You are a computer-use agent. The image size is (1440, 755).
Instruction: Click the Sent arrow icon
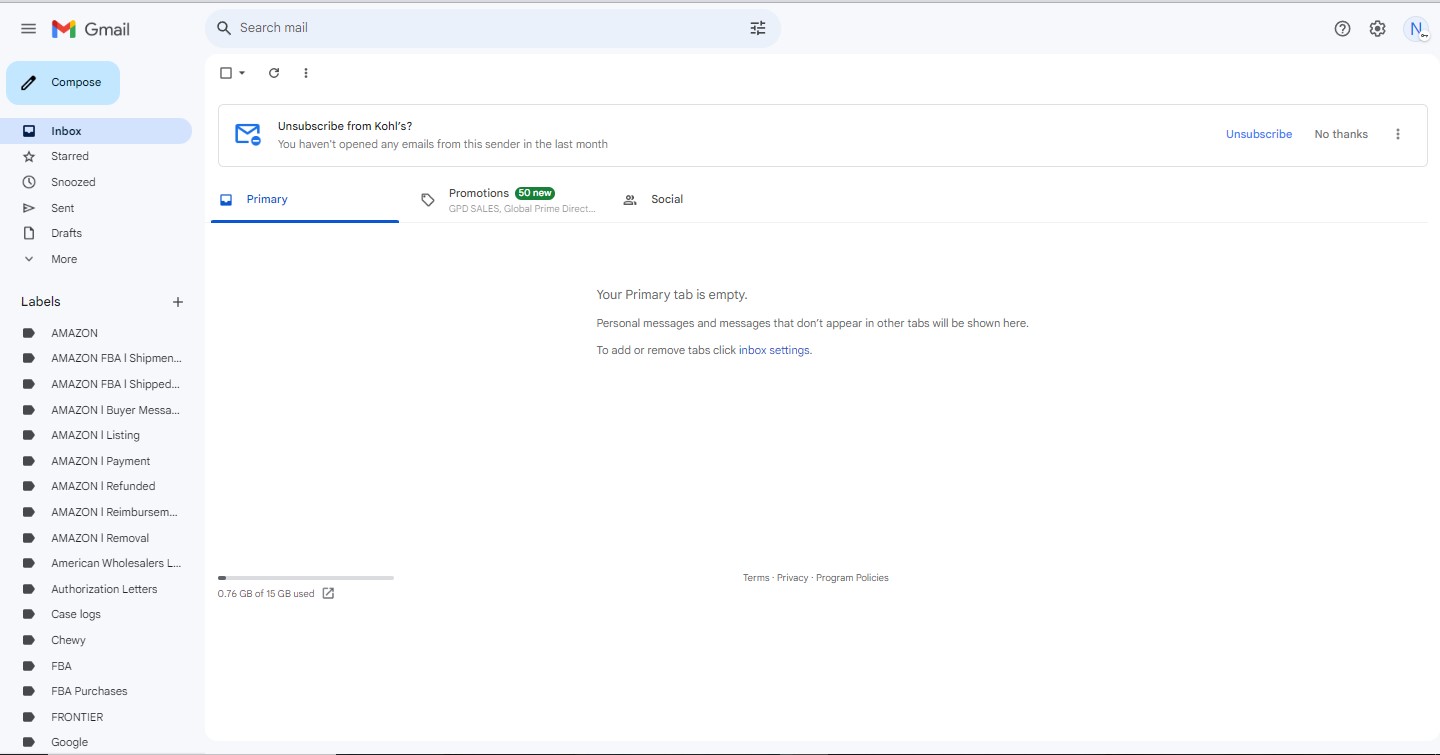[29, 208]
